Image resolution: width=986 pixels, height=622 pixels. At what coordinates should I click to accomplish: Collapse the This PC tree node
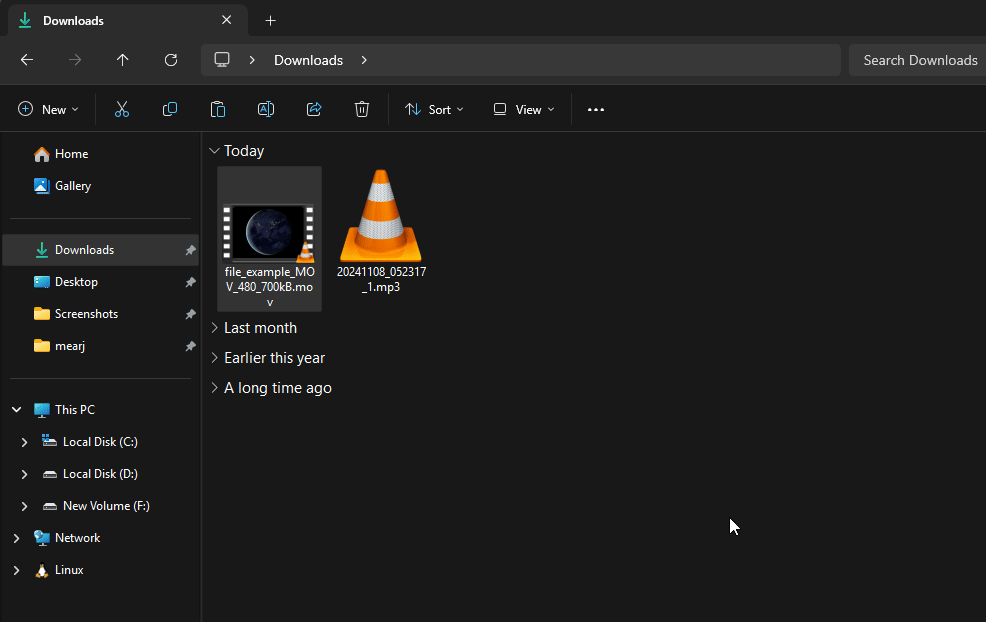17,410
